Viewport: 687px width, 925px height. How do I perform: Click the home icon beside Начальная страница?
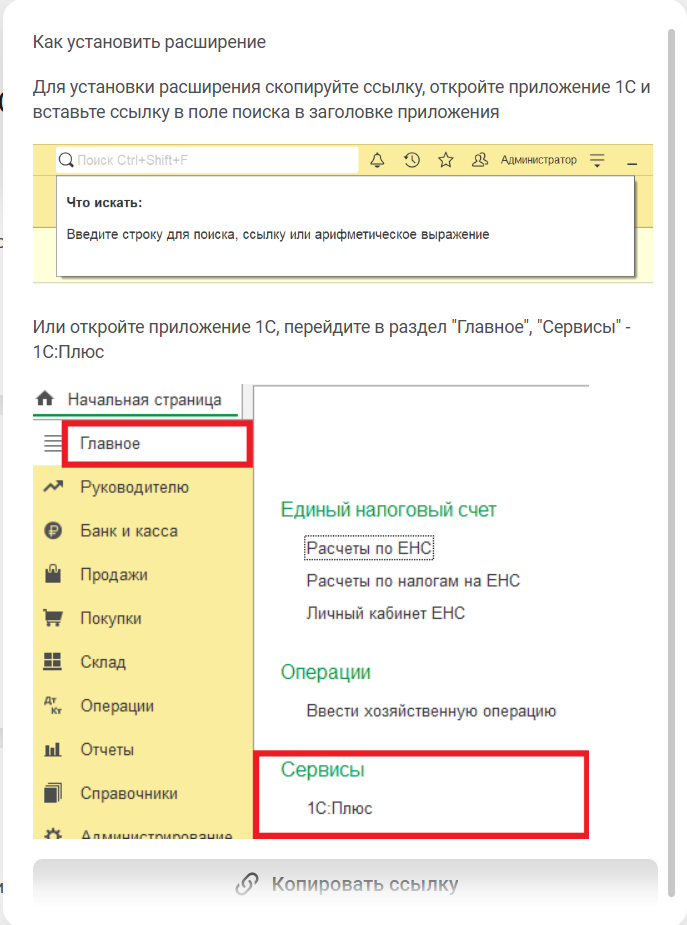click(x=44, y=399)
